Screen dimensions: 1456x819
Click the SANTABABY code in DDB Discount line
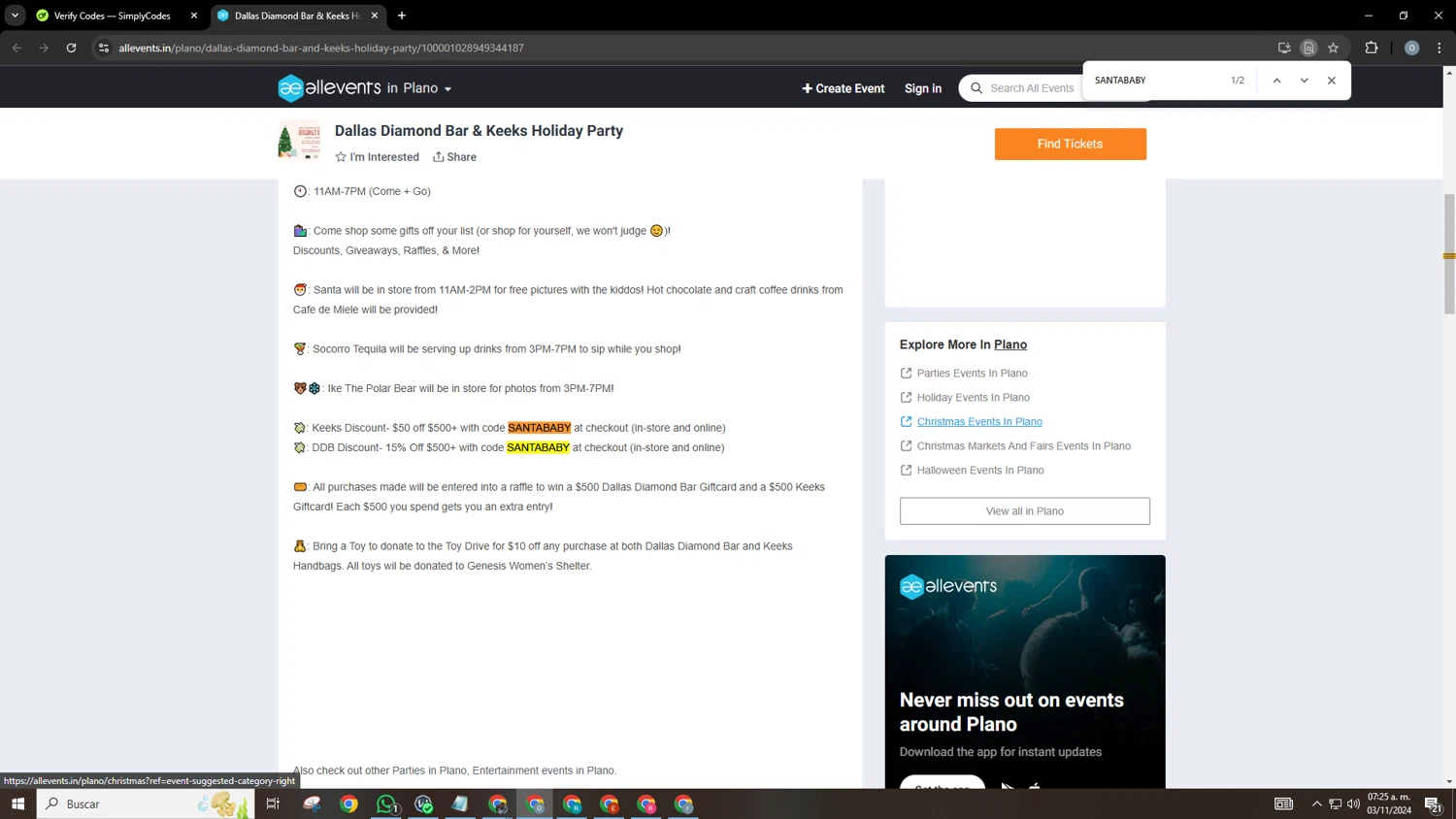point(538,447)
